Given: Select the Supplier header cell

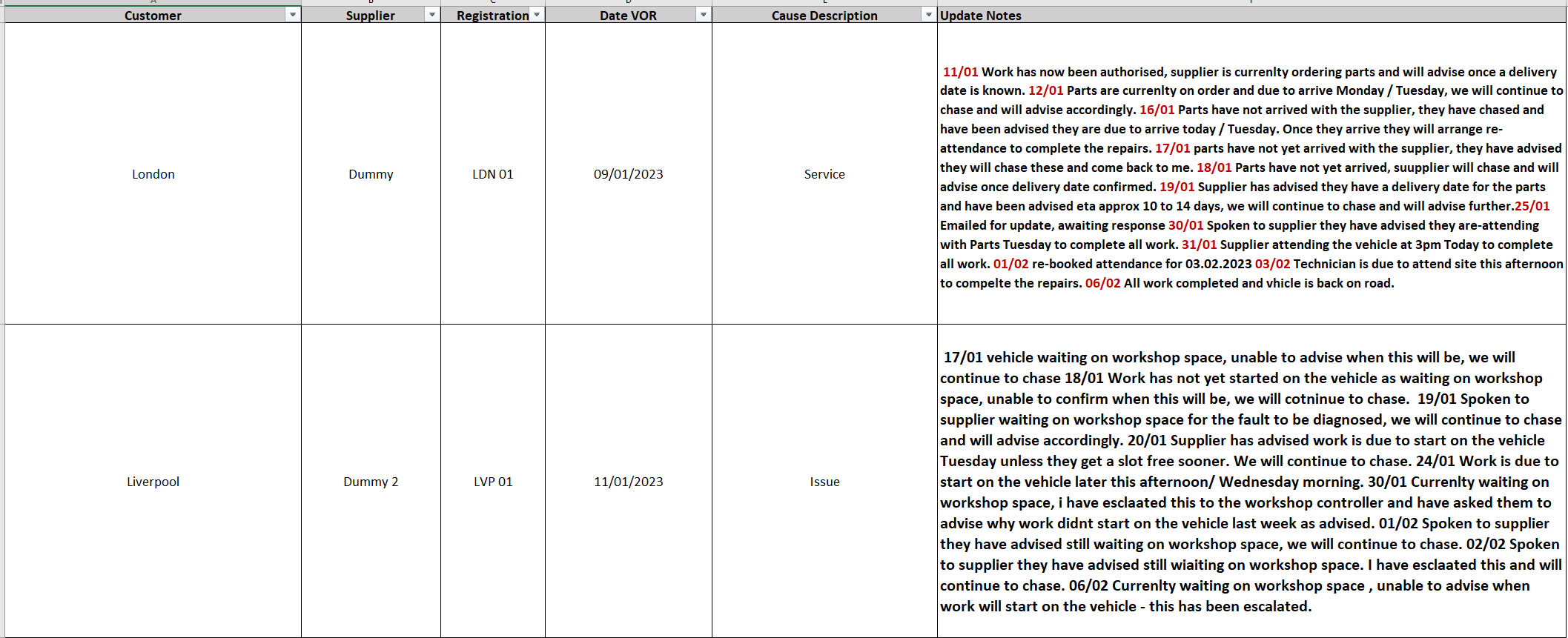Looking at the screenshot, I should click(371, 15).
